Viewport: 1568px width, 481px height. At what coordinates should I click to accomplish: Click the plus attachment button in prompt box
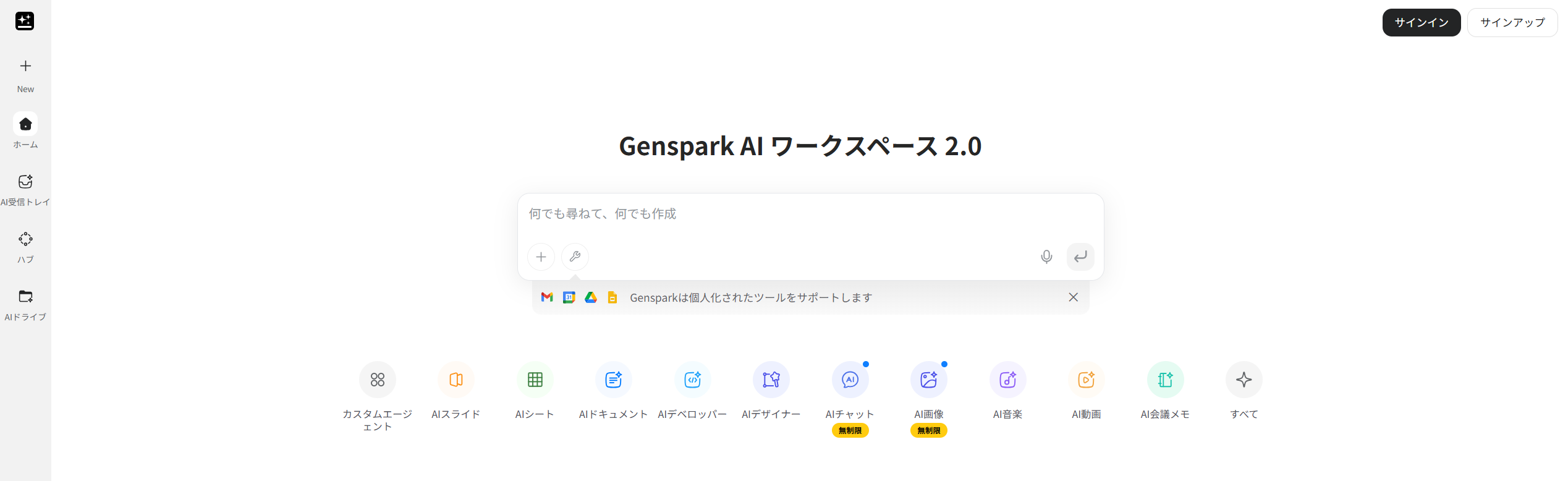(x=541, y=257)
